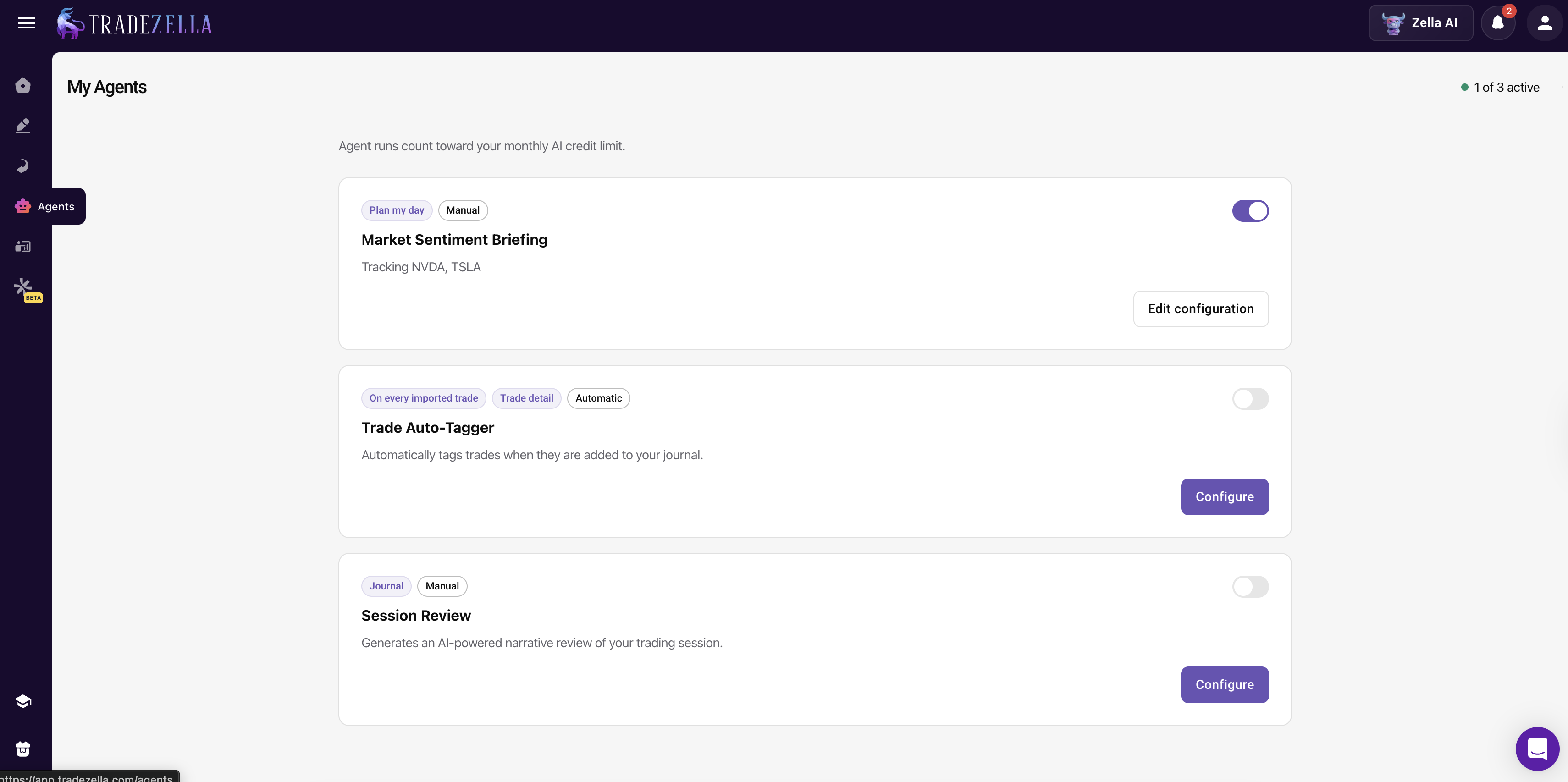The image size is (1568, 782).
Task: Click the Tracking NVDA, TSLA text
Action: tap(420, 267)
